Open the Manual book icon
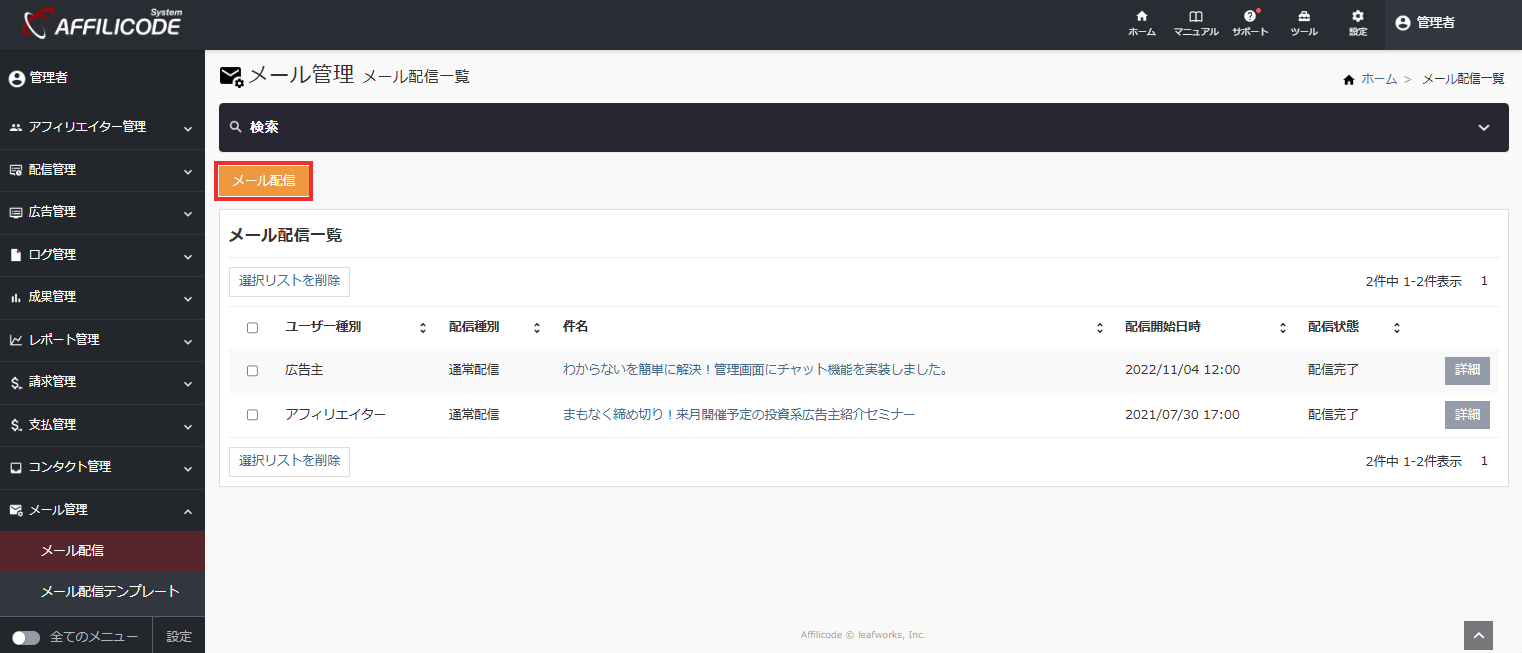Image resolution: width=1522 pixels, height=653 pixels. pyautogui.click(x=1195, y=18)
